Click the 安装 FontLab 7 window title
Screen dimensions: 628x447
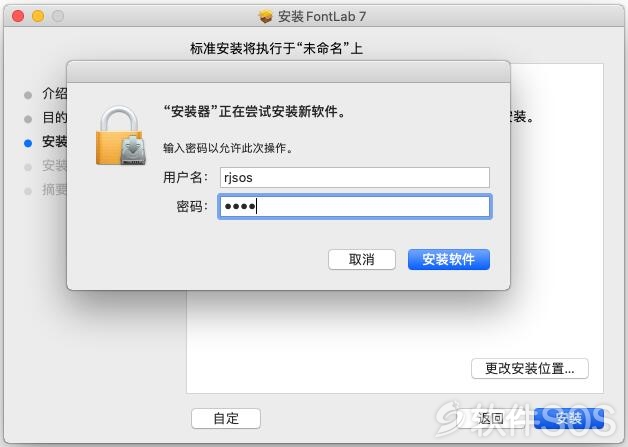pyautogui.click(x=322, y=16)
